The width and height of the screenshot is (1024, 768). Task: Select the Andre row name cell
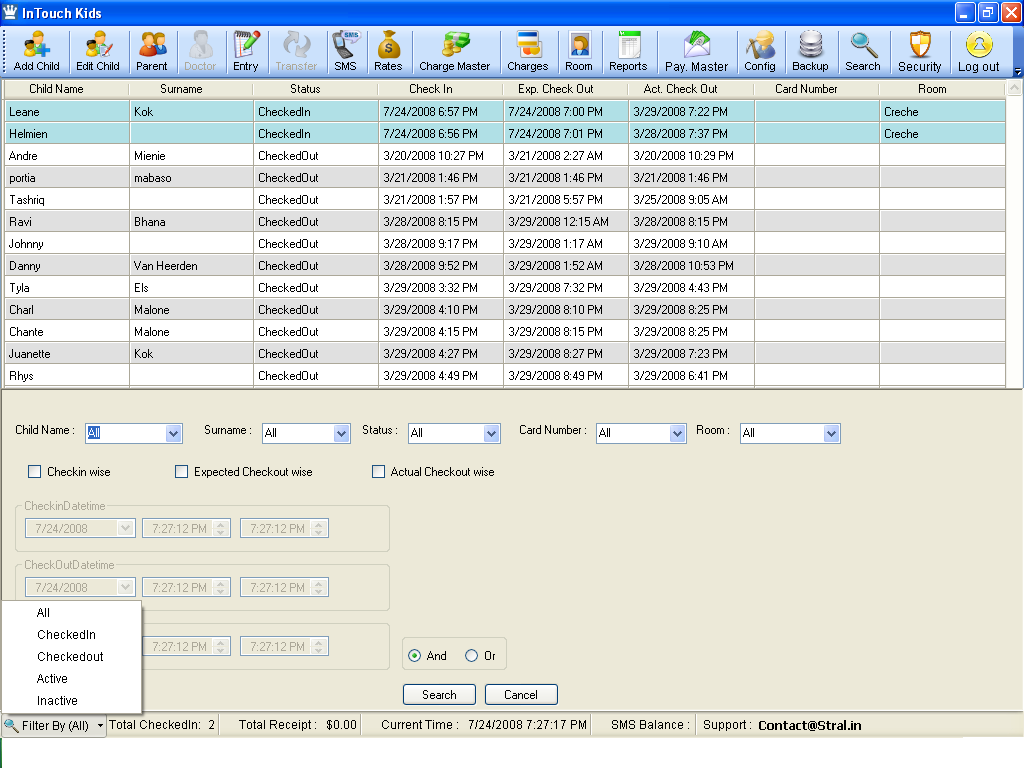[67, 156]
